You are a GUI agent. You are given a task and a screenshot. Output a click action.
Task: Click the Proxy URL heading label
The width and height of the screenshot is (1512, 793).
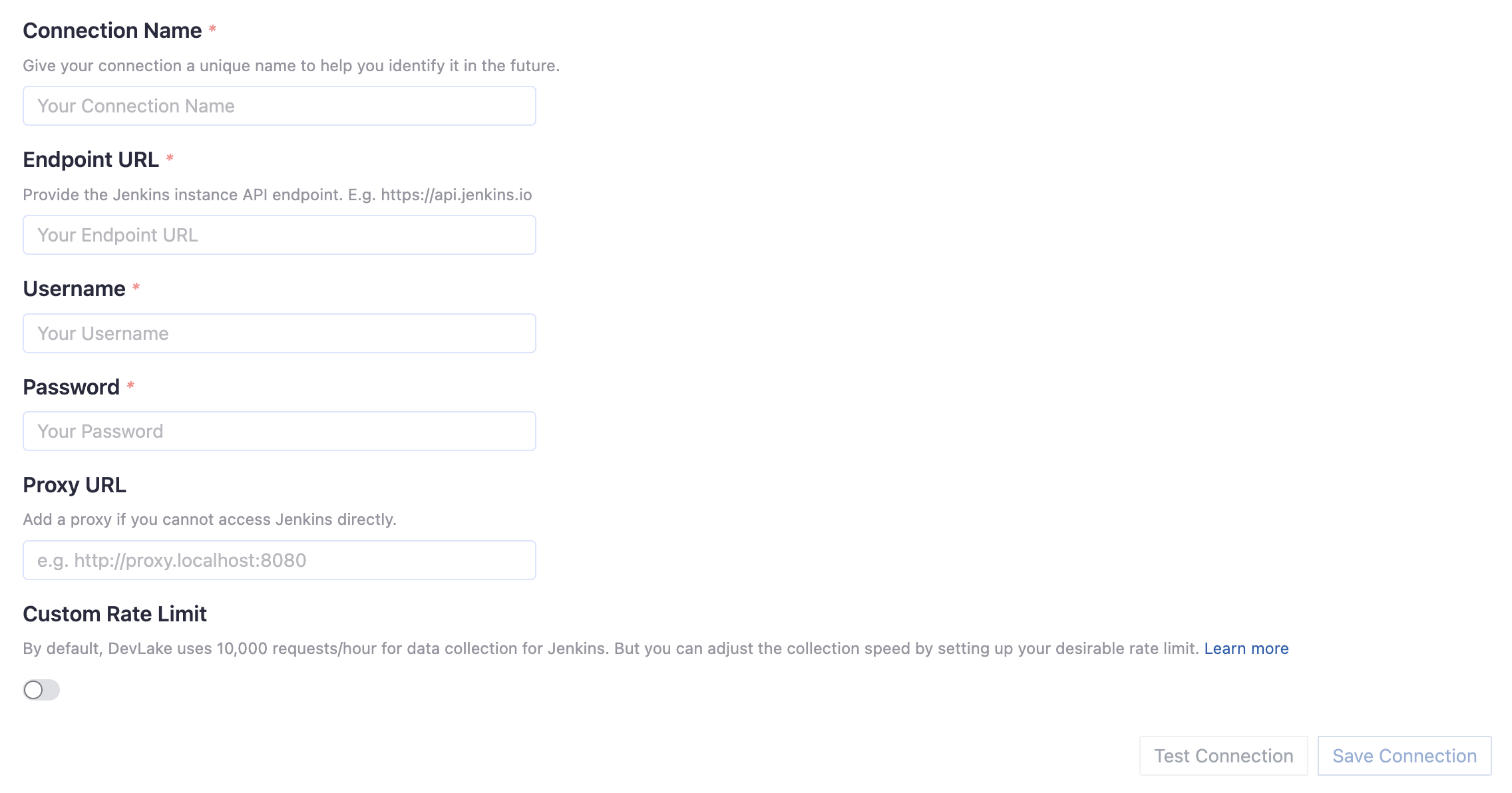[x=75, y=485]
